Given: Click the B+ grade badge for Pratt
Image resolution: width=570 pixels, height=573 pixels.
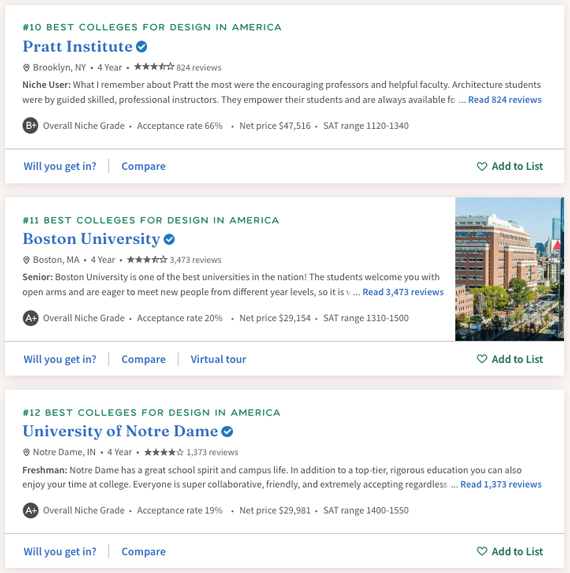Looking at the screenshot, I should 30,126.
